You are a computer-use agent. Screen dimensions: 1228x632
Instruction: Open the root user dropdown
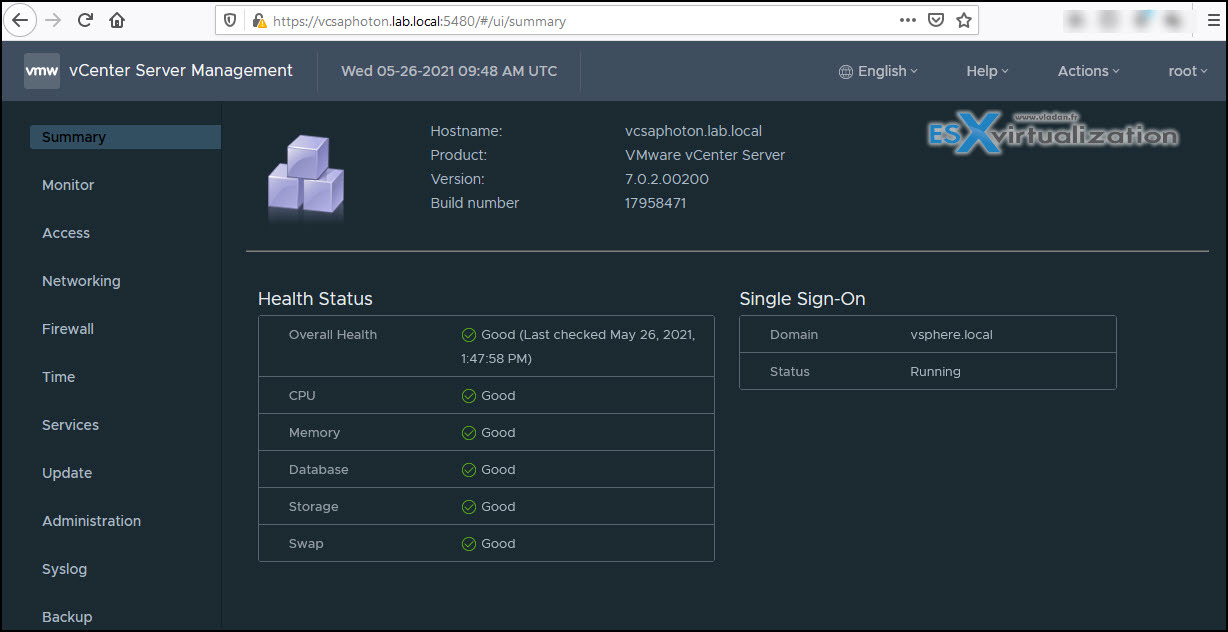[1188, 71]
